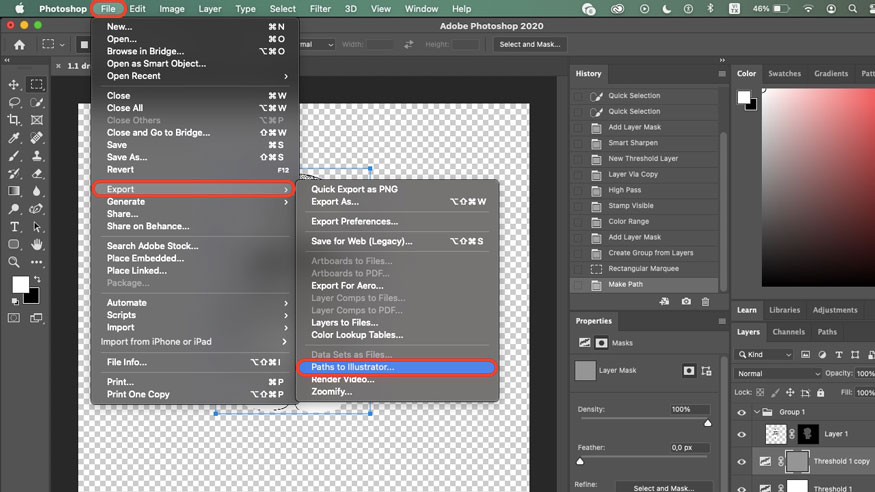This screenshot has height=492, width=875.
Task: Select the Color Range history state
Action: (x=628, y=222)
